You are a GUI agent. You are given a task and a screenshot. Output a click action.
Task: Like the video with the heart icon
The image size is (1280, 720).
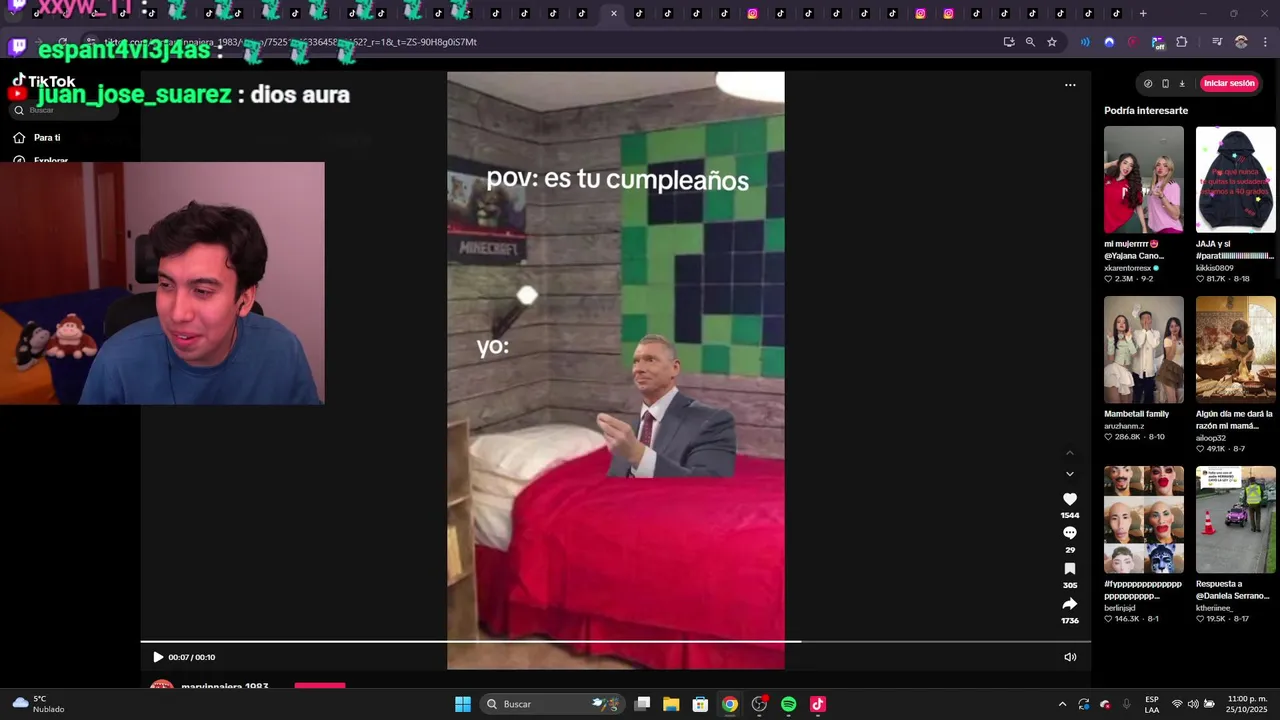(1069, 499)
